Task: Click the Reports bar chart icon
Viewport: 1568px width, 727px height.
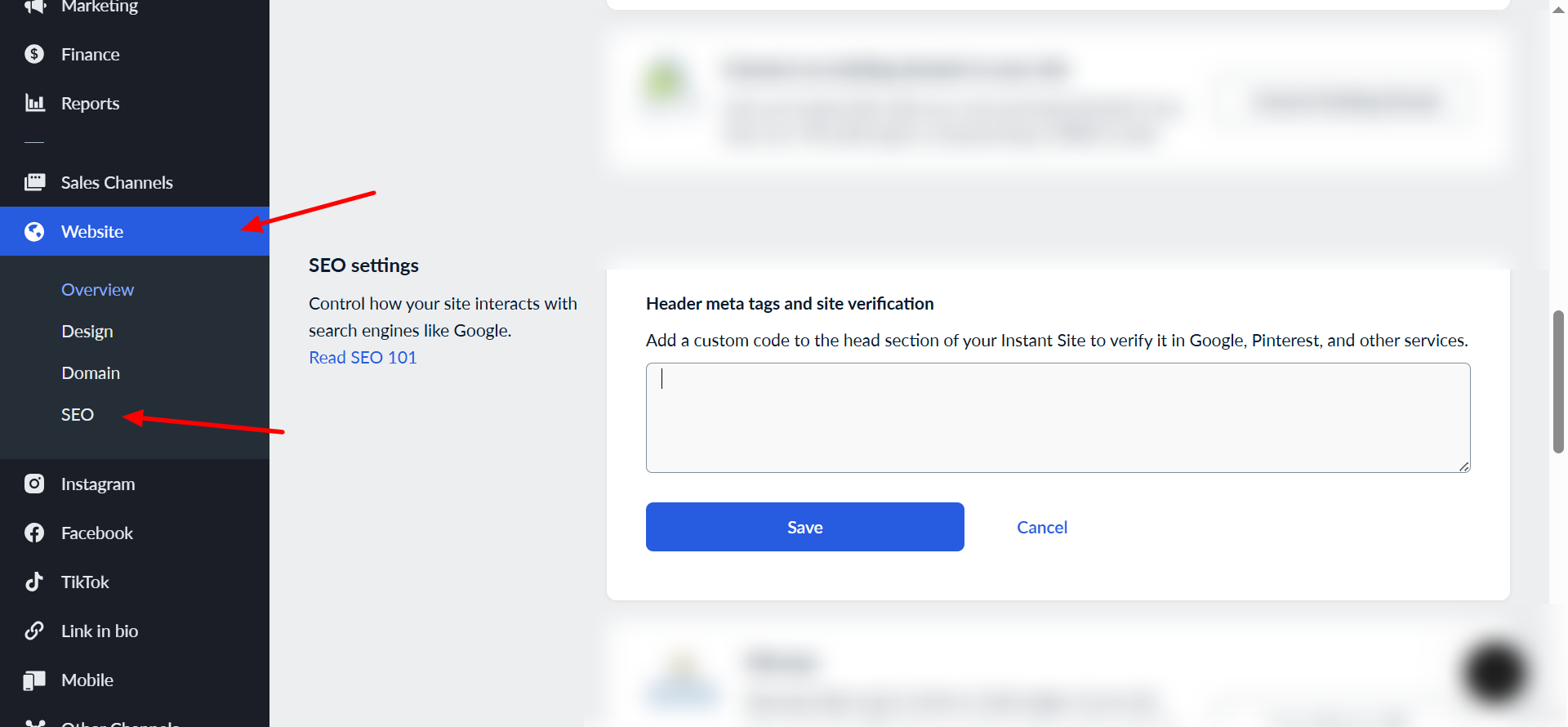Action: (x=34, y=103)
